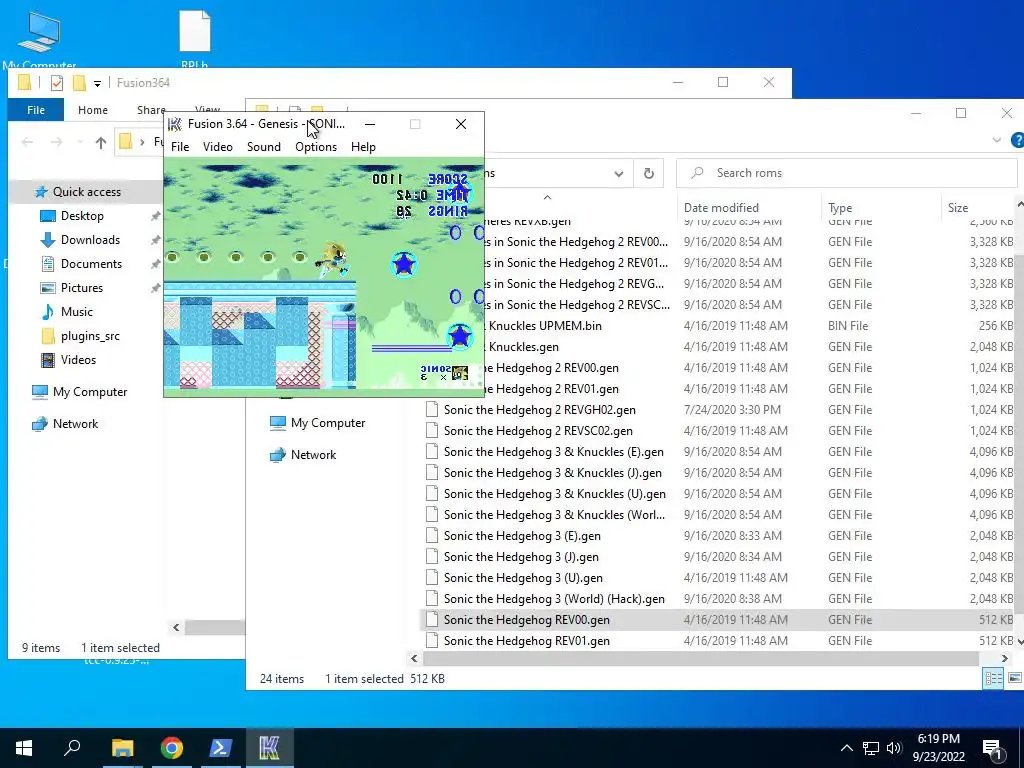This screenshot has height=768, width=1024.
Task: Click the File tab in Fusion364 explorer window
Action: coord(36,110)
